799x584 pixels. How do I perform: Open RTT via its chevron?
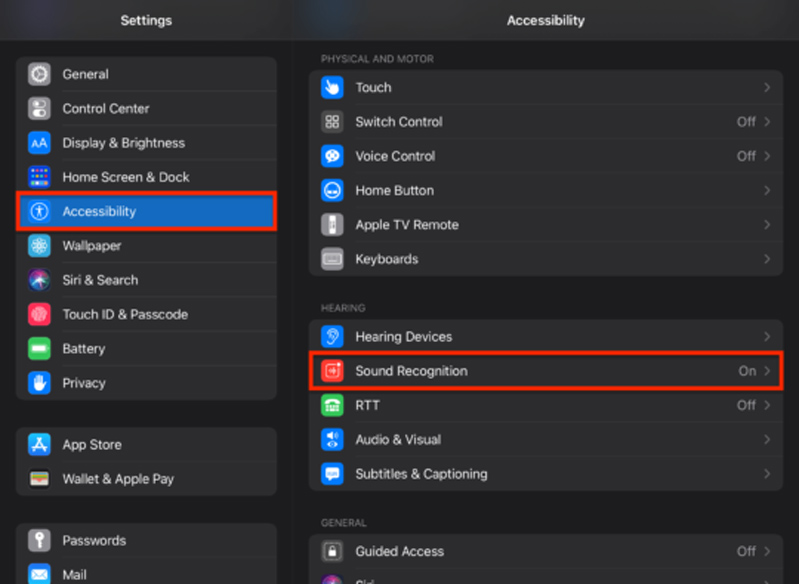click(x=767, y=405)
